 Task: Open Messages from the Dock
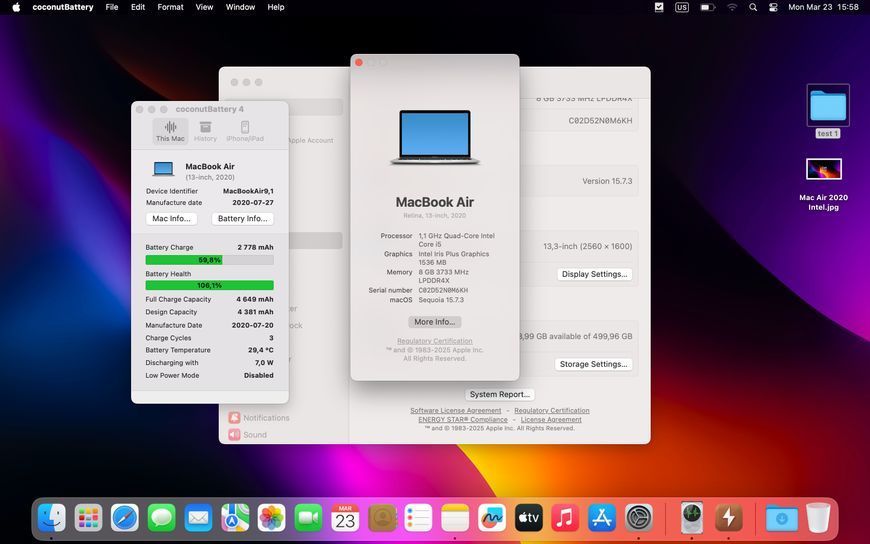(x=161, y=518)
